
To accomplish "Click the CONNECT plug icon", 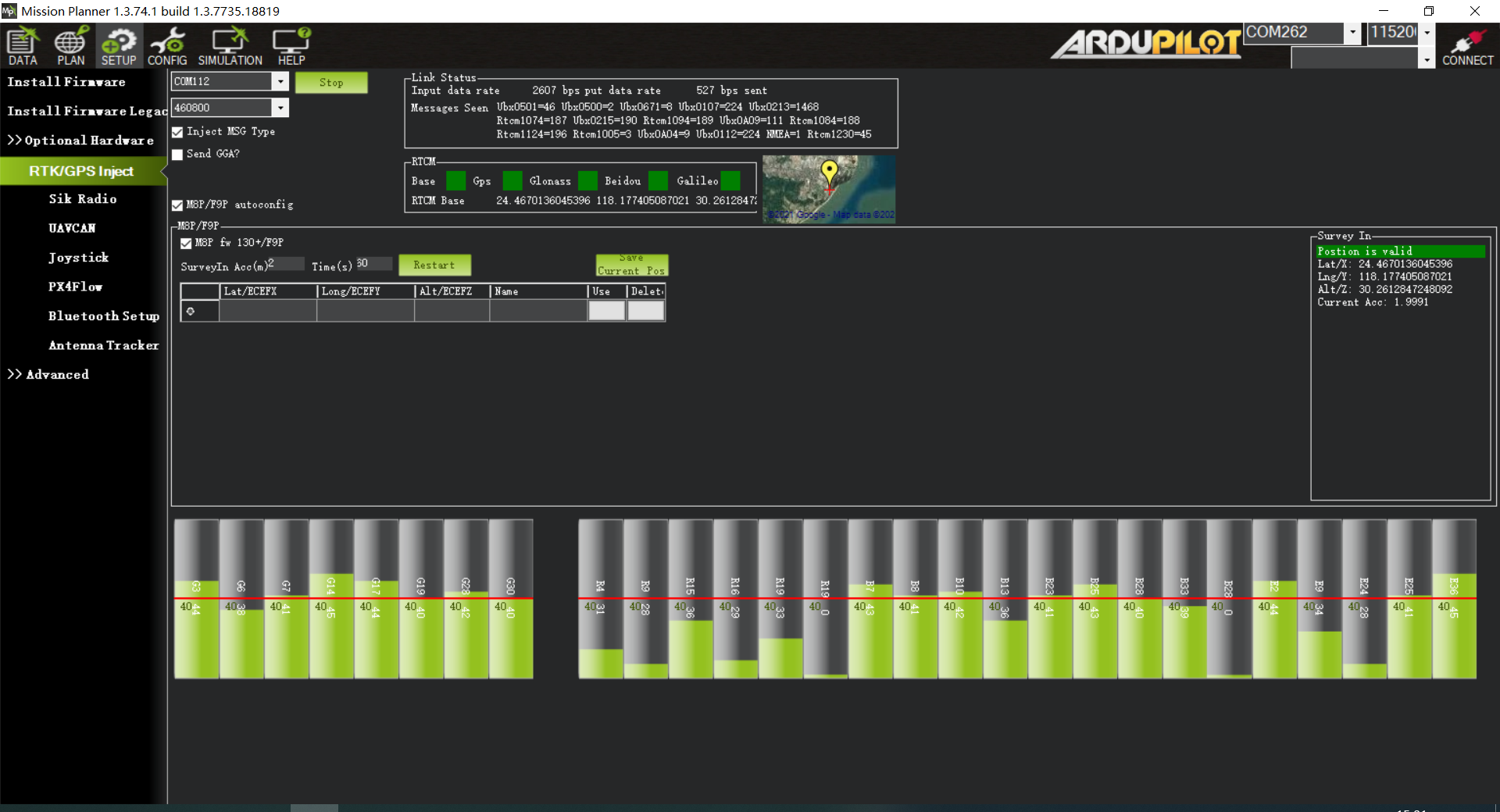I will (x=1467, y=47).
